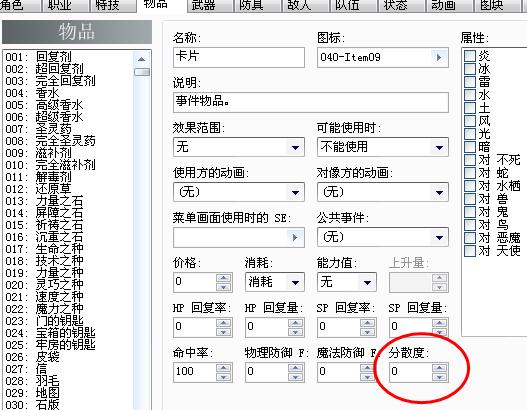The height and width of the screenshot is (410, 527).
Task: Increase SP 回复量 with up arrow
Action: [x=439, y=323]
